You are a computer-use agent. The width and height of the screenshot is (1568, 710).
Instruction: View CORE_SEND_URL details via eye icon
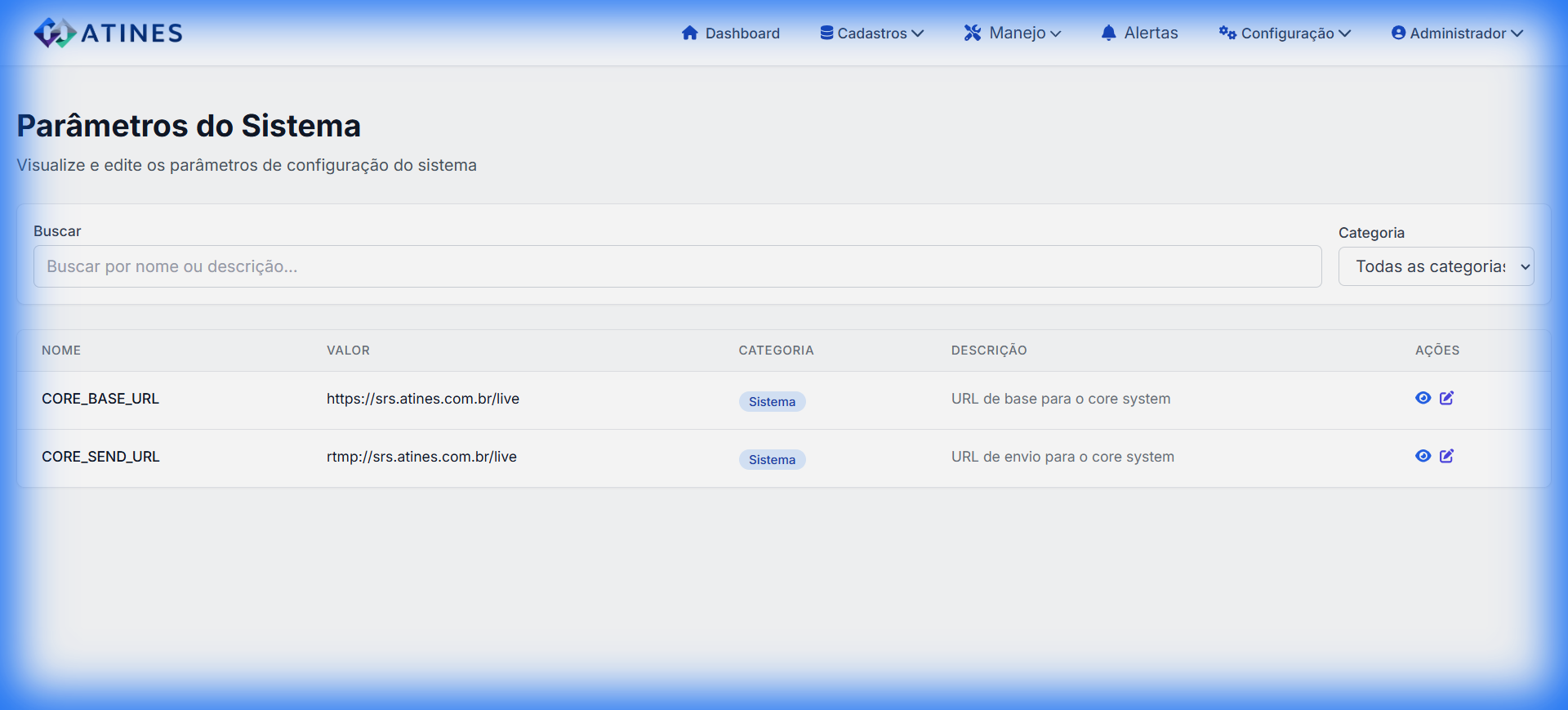[x=1423, y=456]
